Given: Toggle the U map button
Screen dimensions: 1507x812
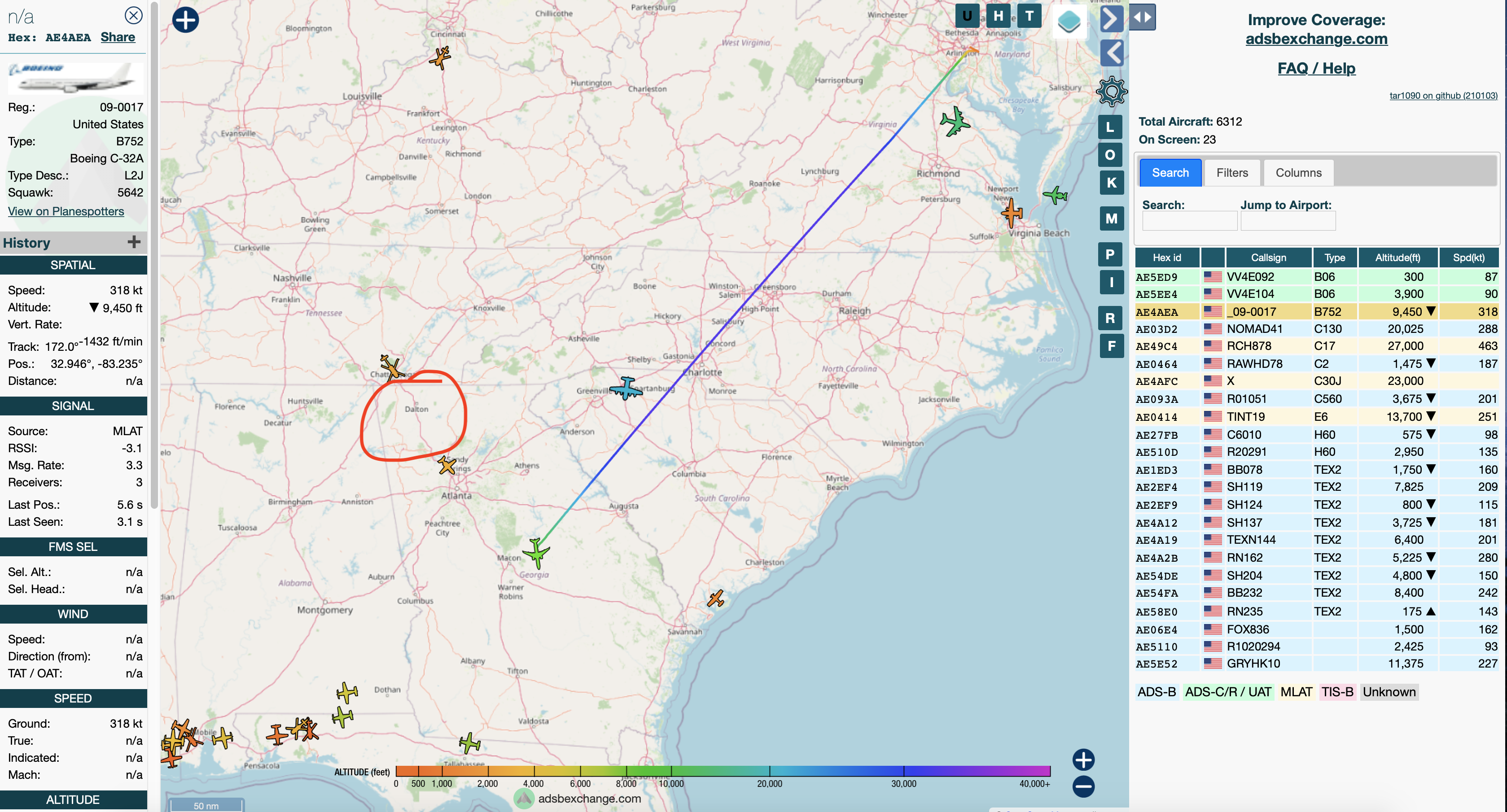Looking at the screenshot, I should pyautogui.click(x=968, y=16).
